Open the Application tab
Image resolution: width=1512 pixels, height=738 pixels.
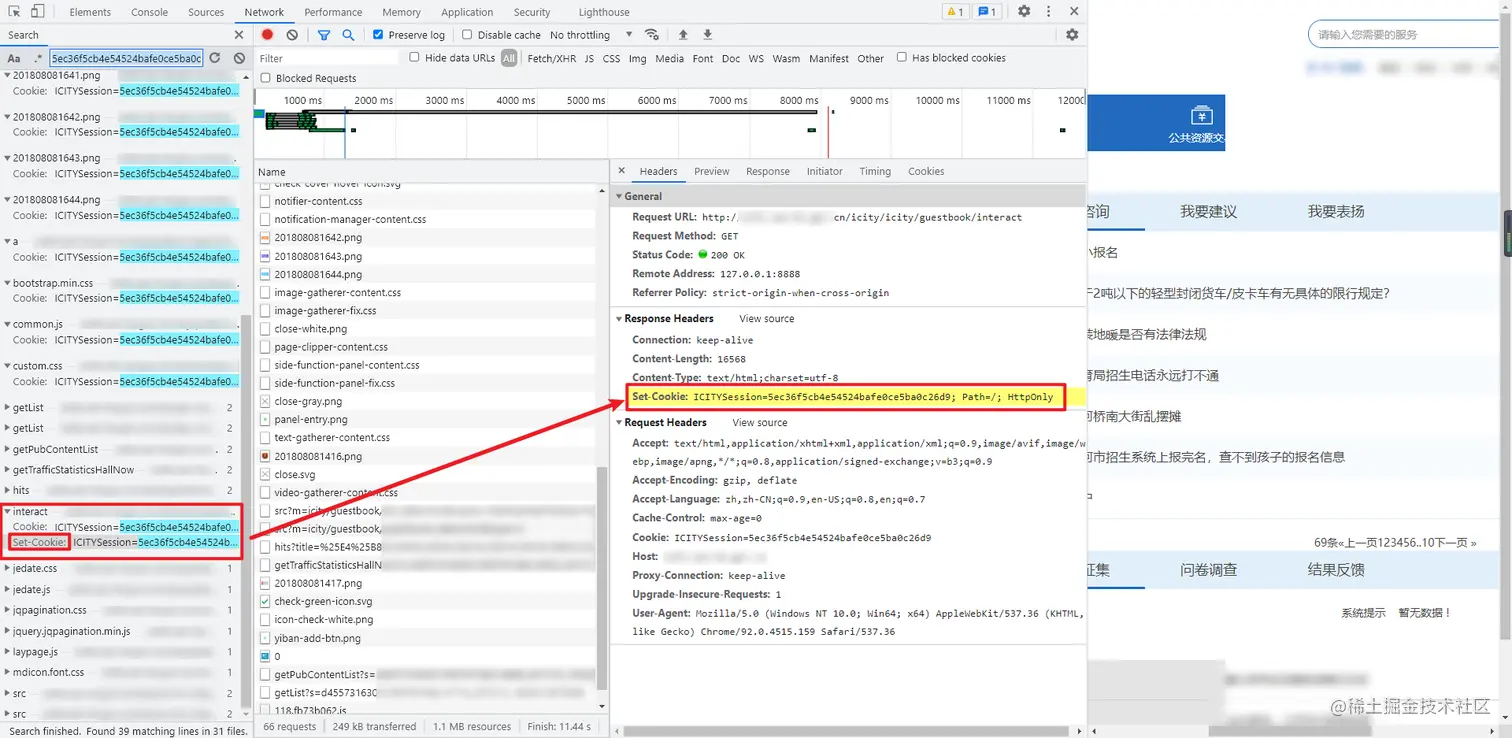tap(467, 12)
